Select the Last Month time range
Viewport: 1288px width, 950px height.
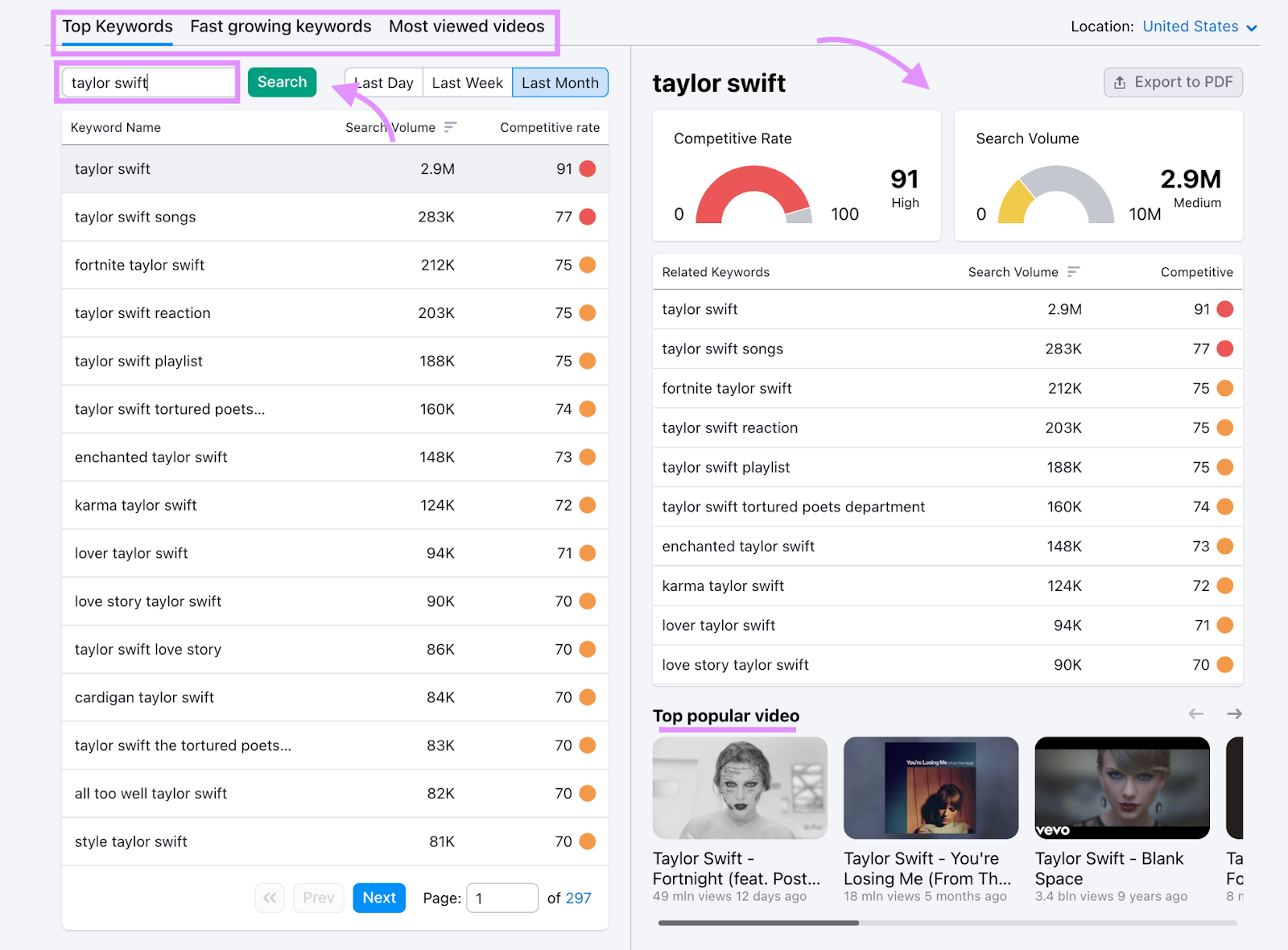560,83
